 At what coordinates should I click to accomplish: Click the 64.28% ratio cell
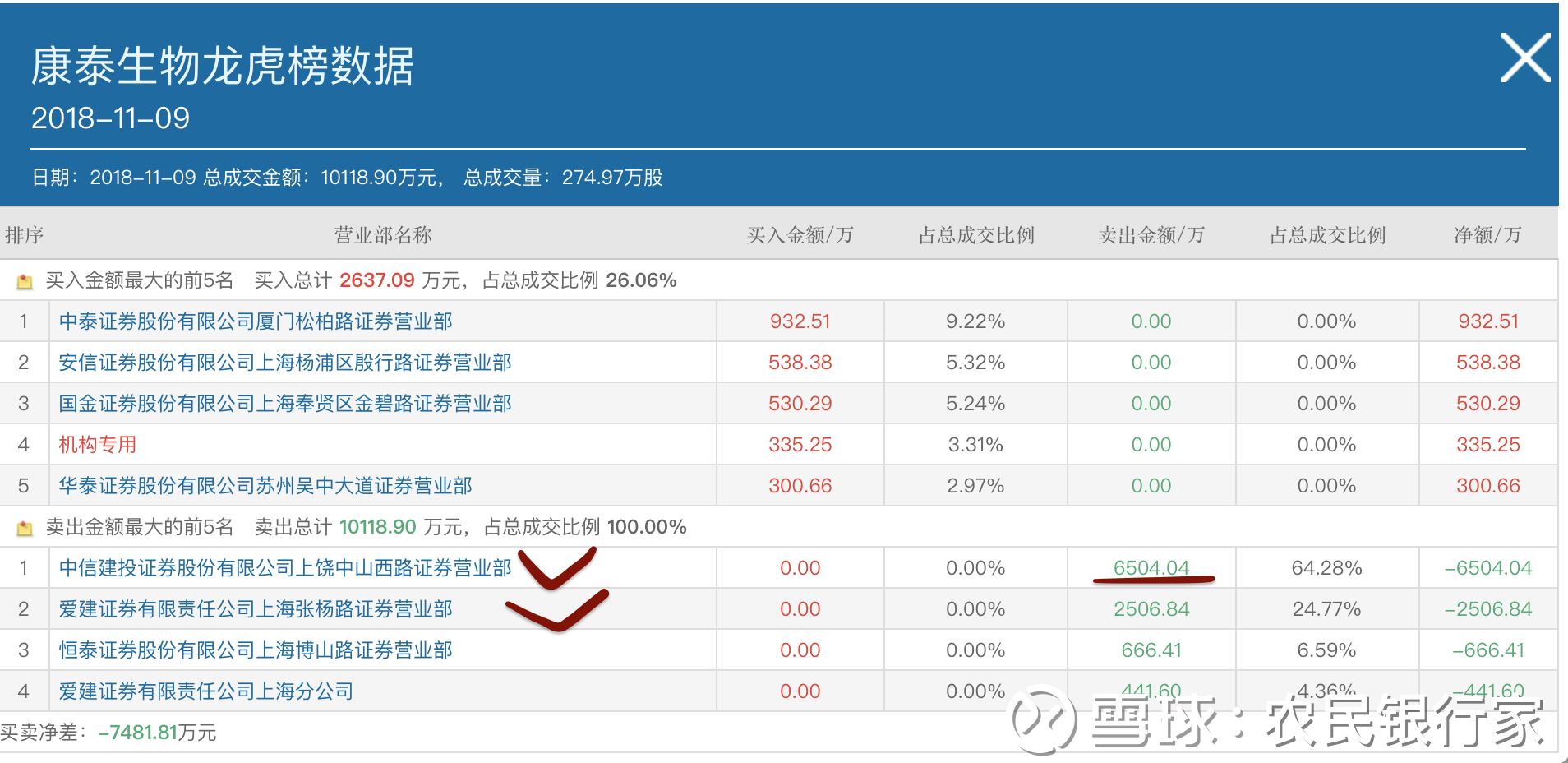(x=1326, y=568)
